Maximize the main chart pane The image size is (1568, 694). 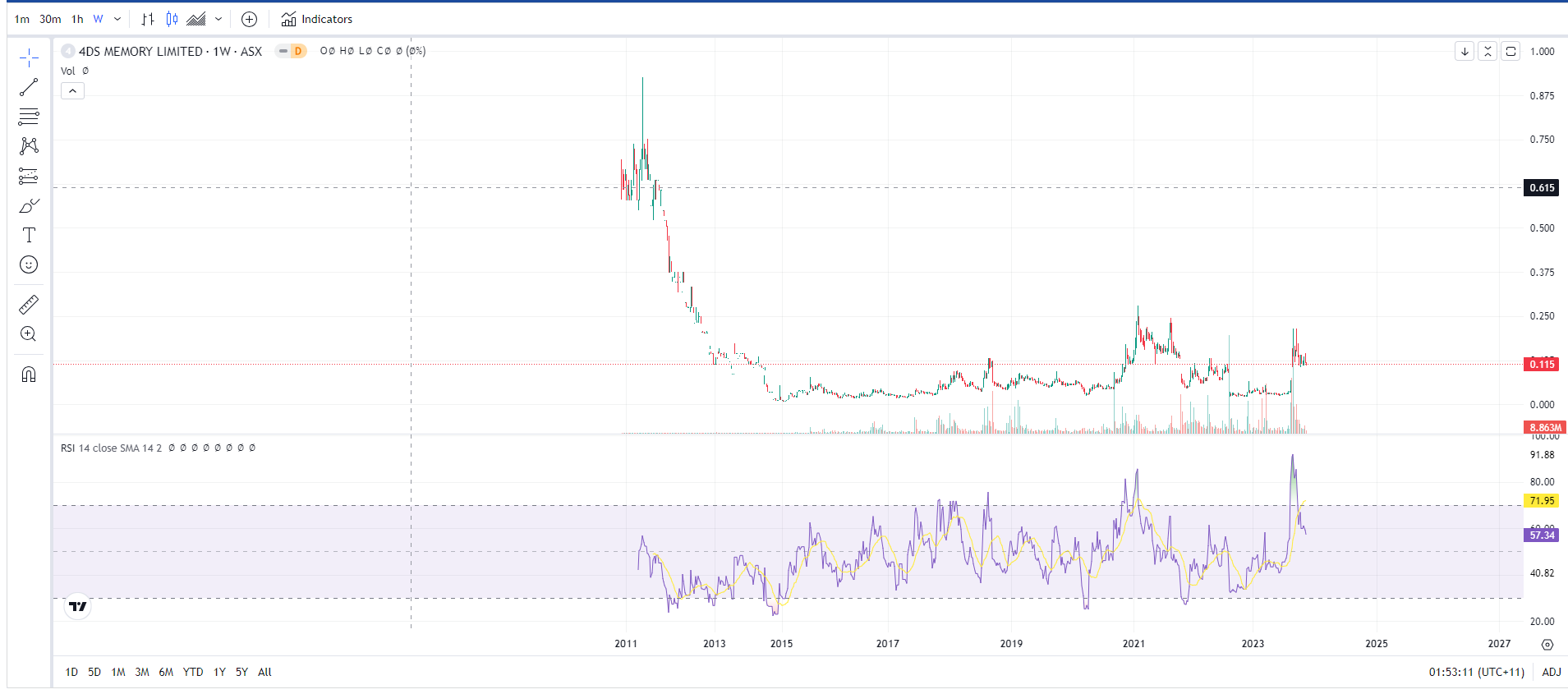click(1511, 51)
